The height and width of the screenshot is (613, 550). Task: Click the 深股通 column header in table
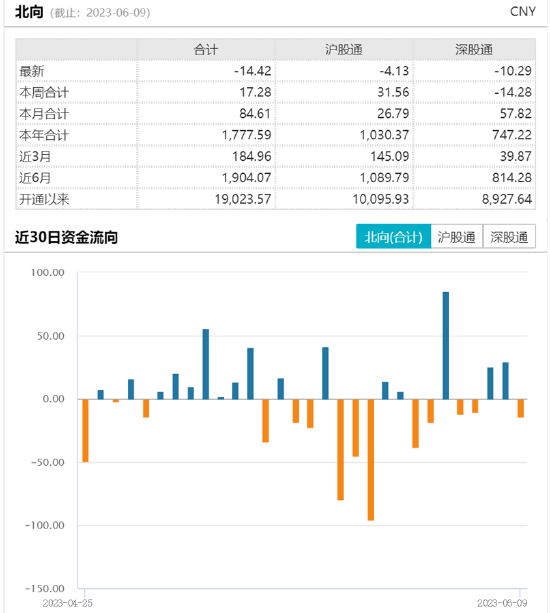tap(474, 50)
